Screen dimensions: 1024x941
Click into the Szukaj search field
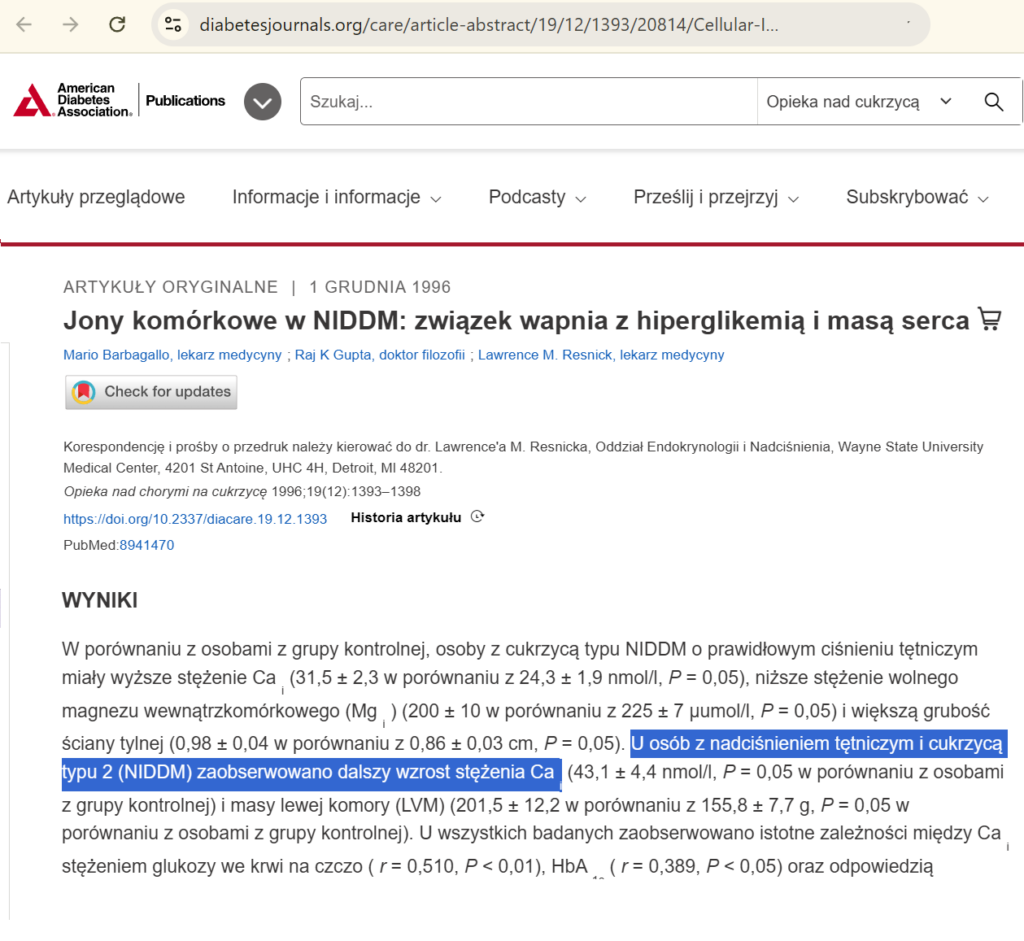(x=528, y=102)
